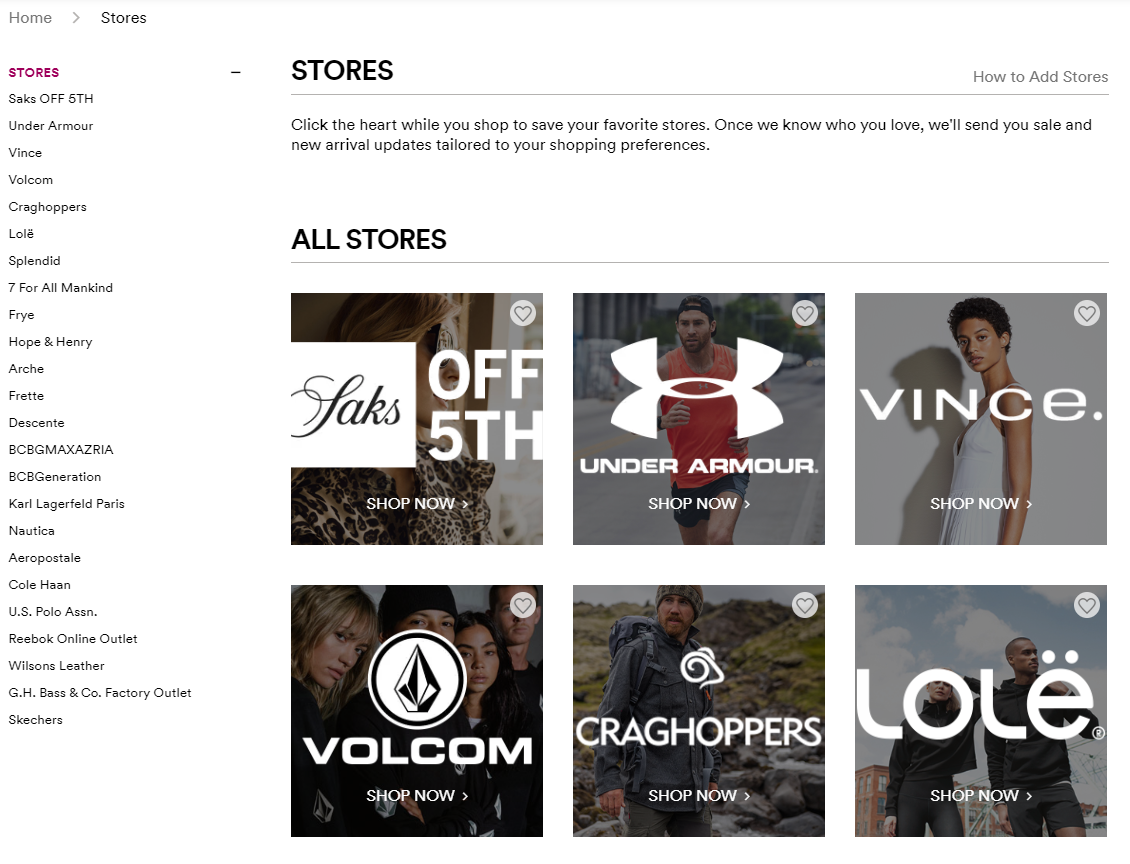The image size is (1130, 864).
Task: Click Shop Now on Under Armour tile
Action: click(699, 504)
